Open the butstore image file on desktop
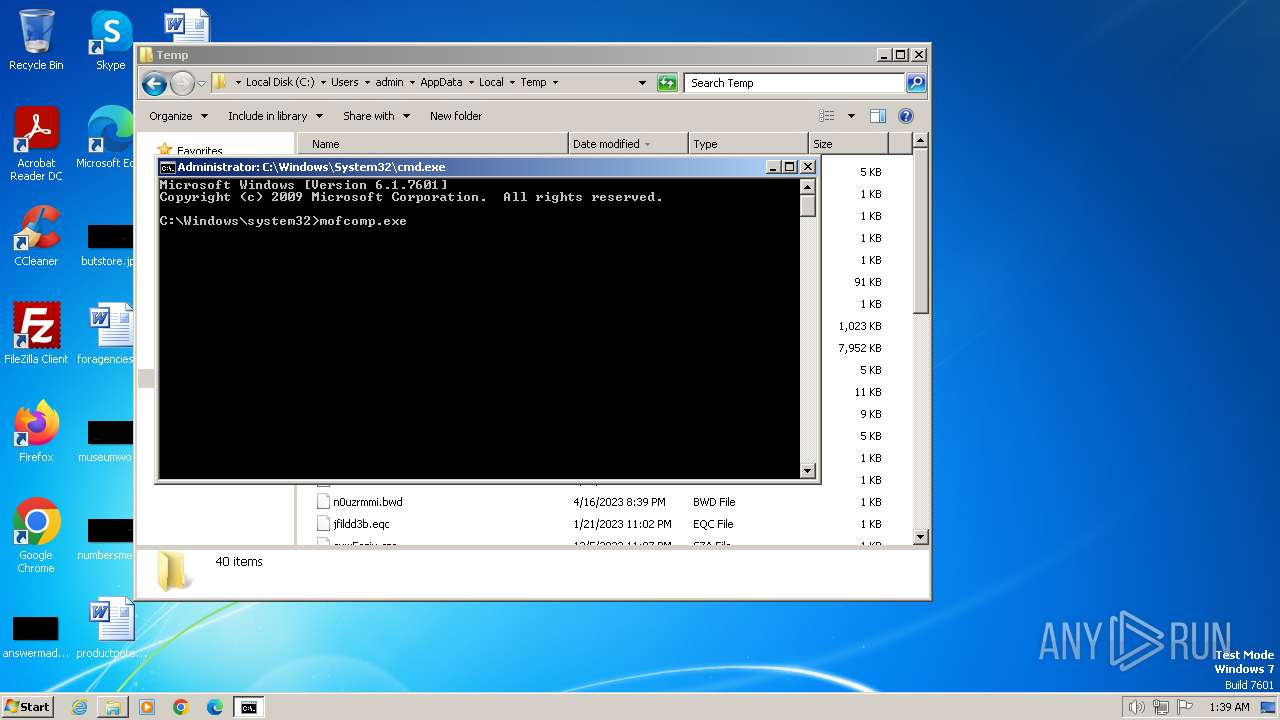The height and width of the screenshot is (720, 1280). click(x=108, y=244)
